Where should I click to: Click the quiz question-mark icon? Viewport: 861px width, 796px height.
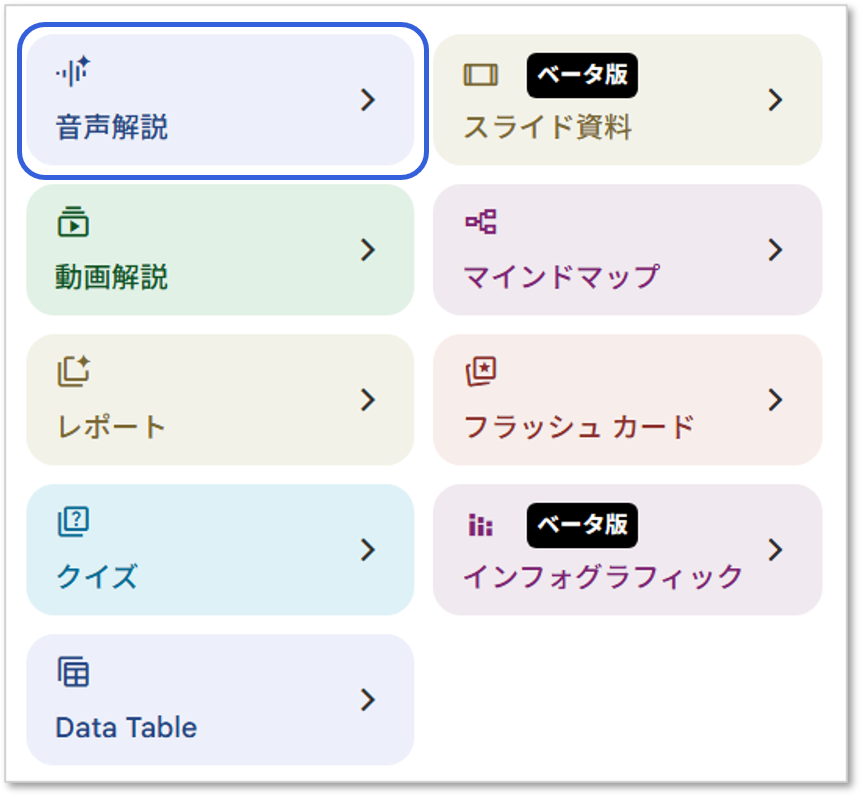pyautogui.click(x=73, y=522)
